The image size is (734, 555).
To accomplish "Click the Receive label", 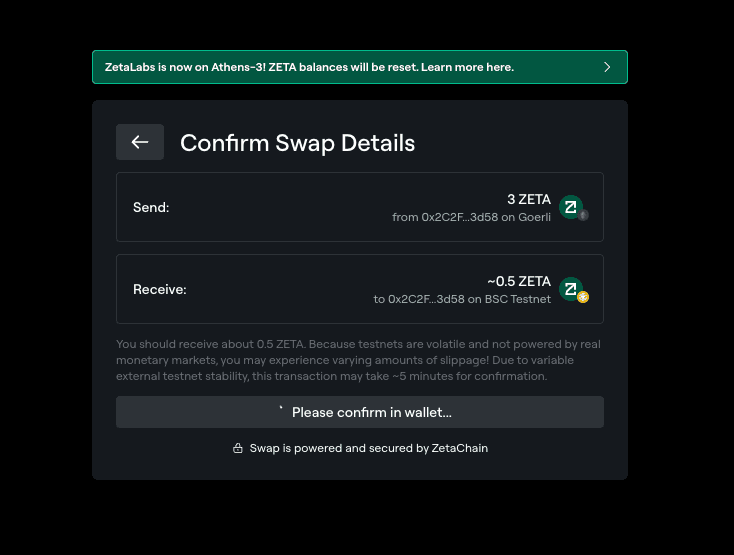I will click(160, 289).
